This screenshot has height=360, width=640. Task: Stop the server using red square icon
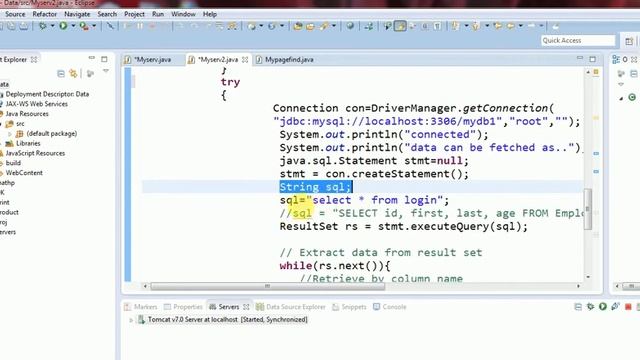pyautogui.click(x=628, y=307)
